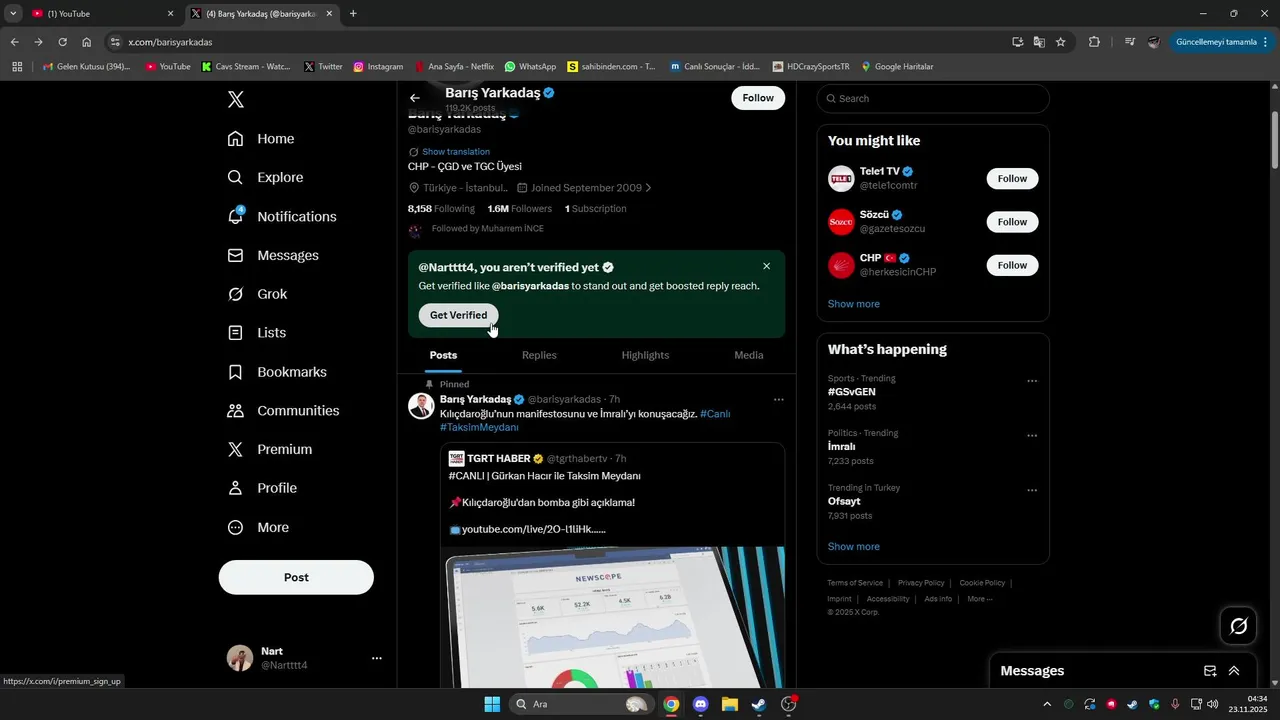
Task: Switch to the Highlights tab
Action: tap(645, 355)
